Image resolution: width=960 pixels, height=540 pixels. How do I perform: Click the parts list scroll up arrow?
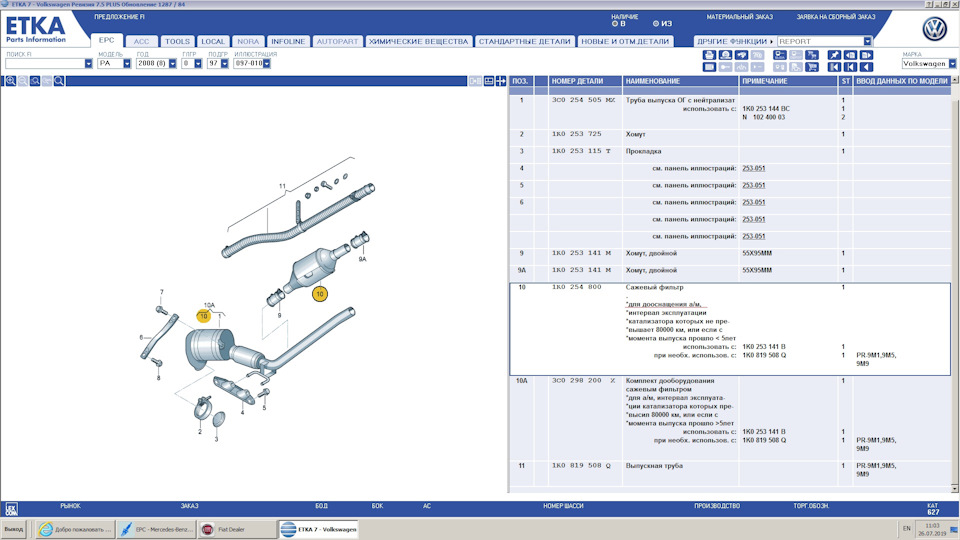tap(954, 80)
